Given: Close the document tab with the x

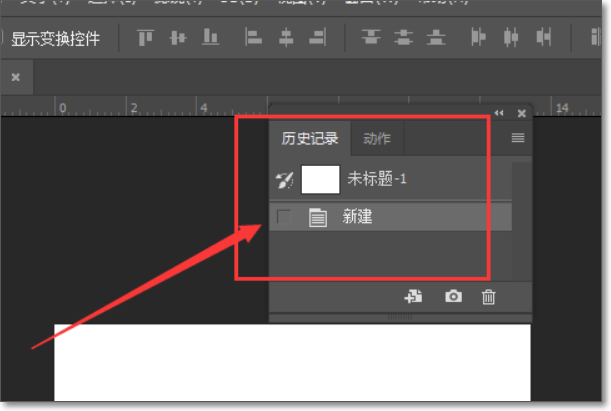Looking at the screenshot, I should tap(16, 77).
